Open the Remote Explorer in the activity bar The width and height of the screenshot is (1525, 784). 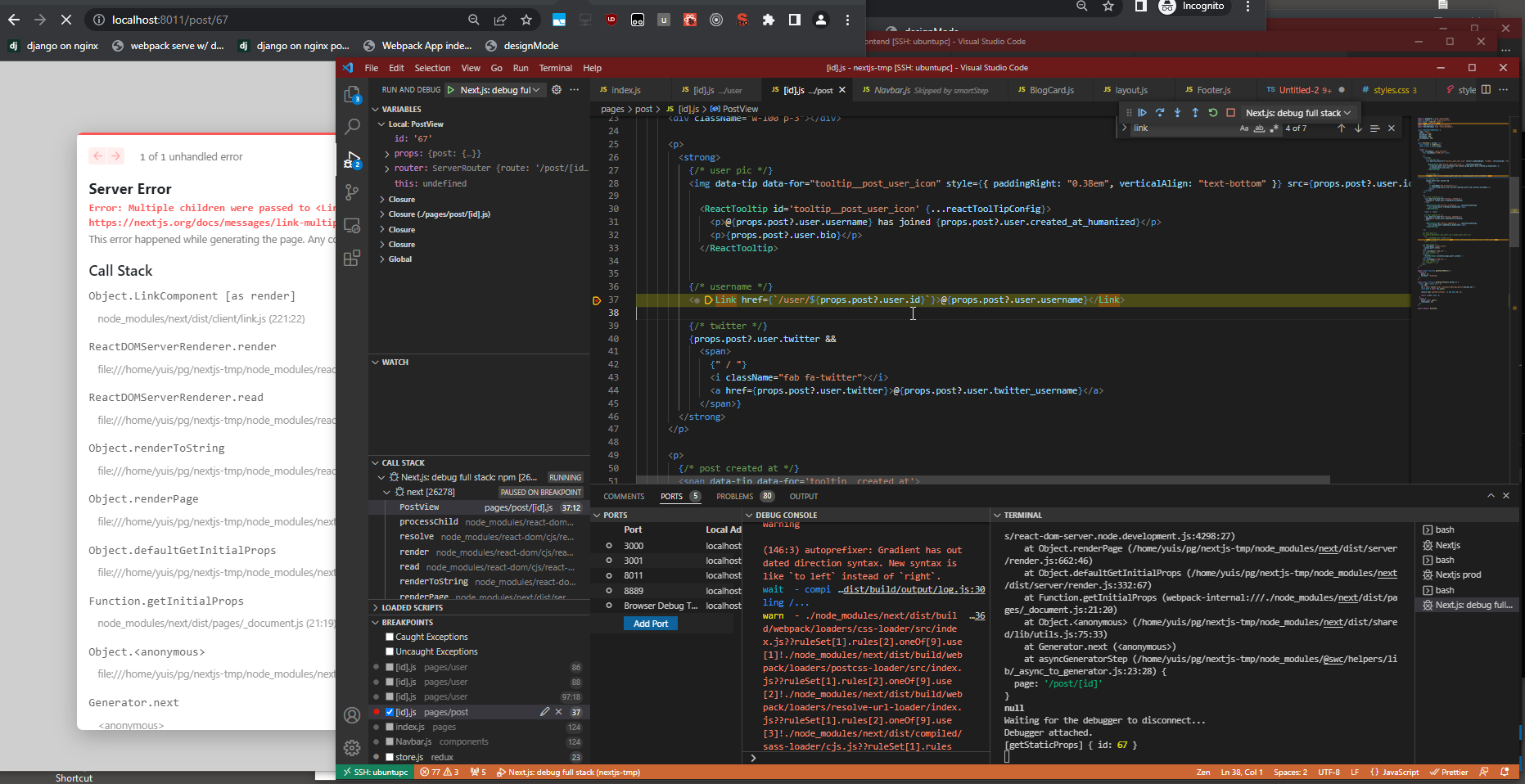tap(352, 226)
